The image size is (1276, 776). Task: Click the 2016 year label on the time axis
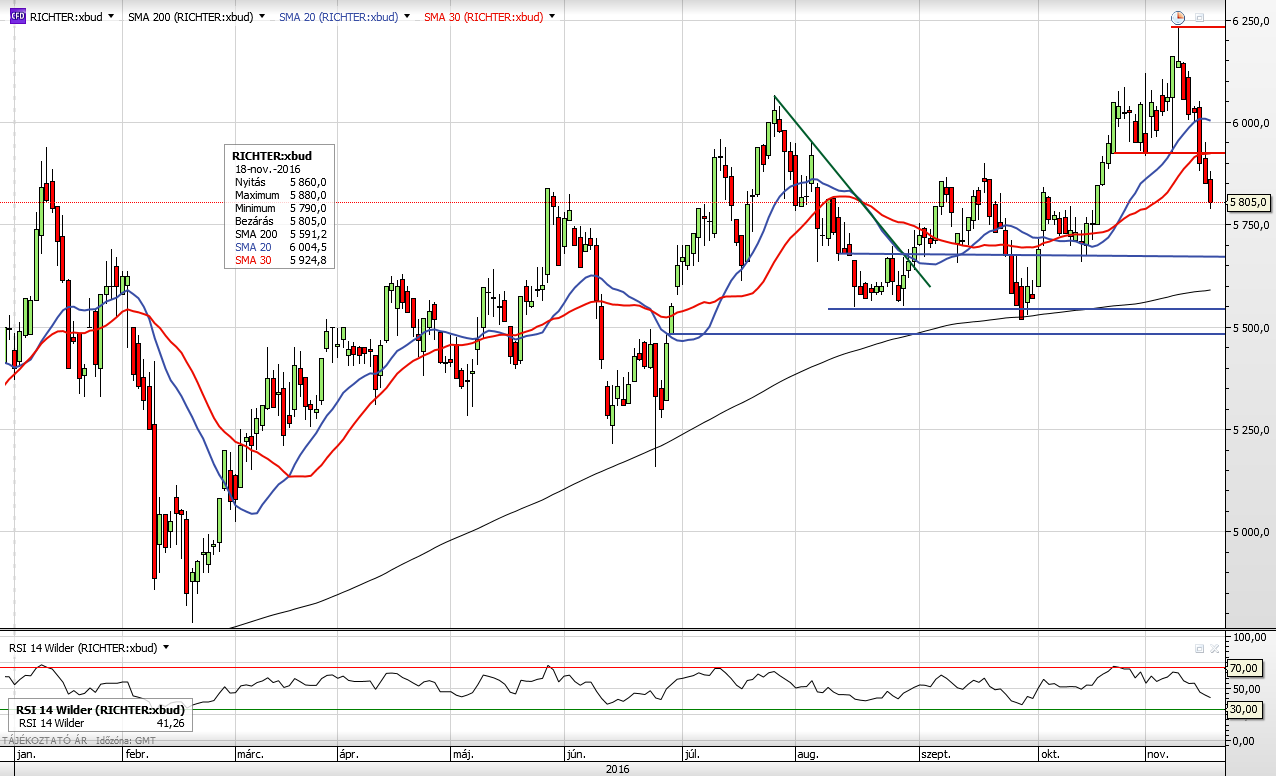(x=619, y=769)
